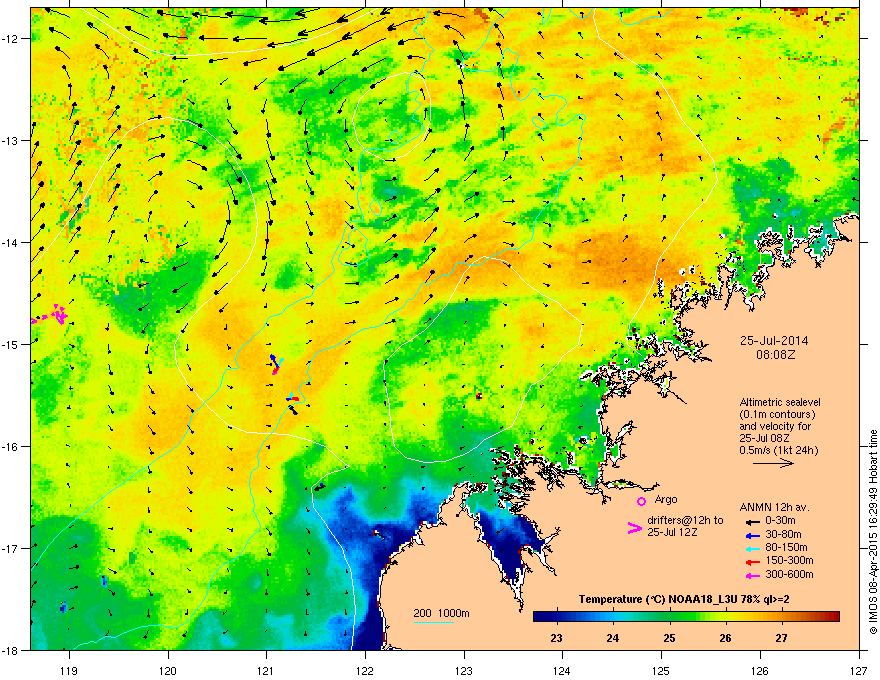Click the 'Altimetric sealevel' text

[780, 402]
